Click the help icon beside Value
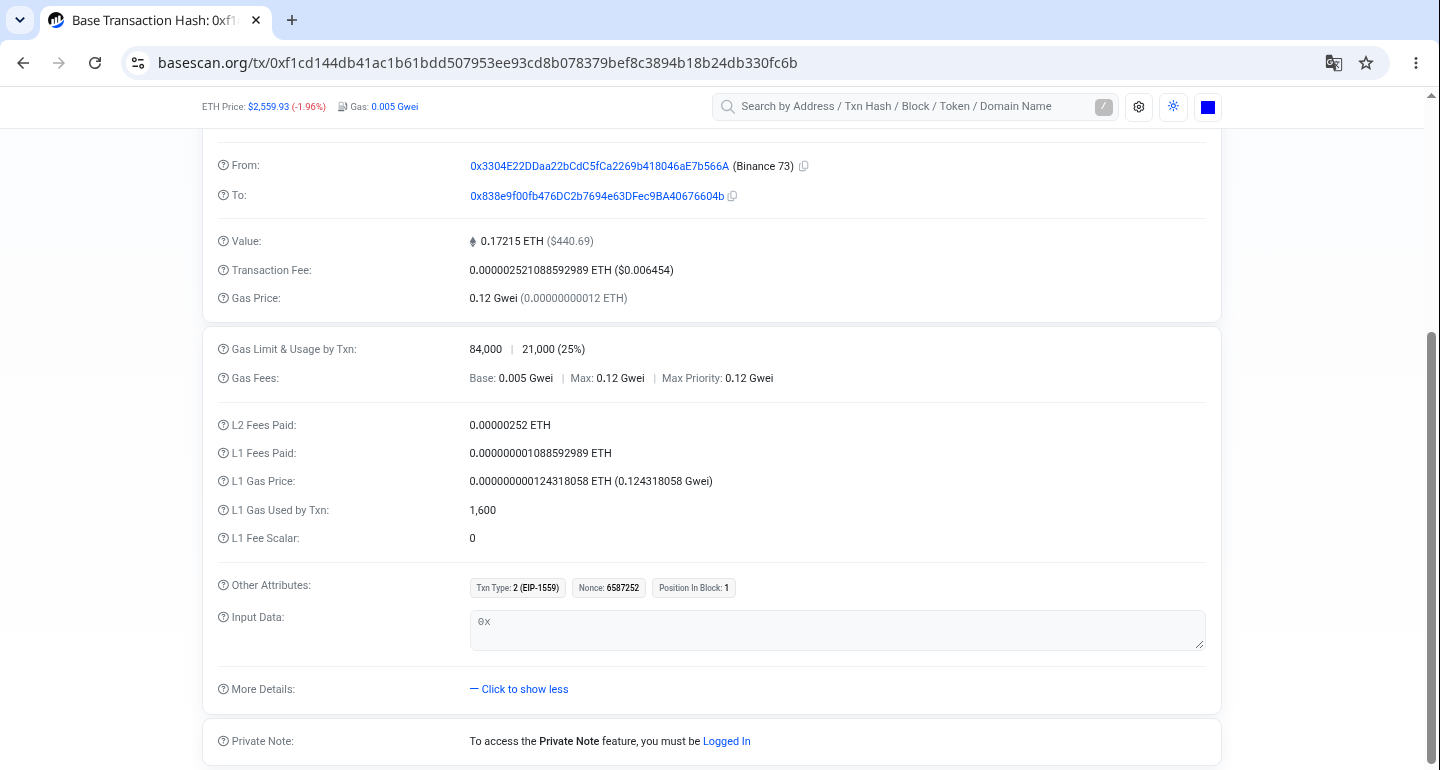The width and height of the screenshot is (1440, 770). [x=223, y=241]
